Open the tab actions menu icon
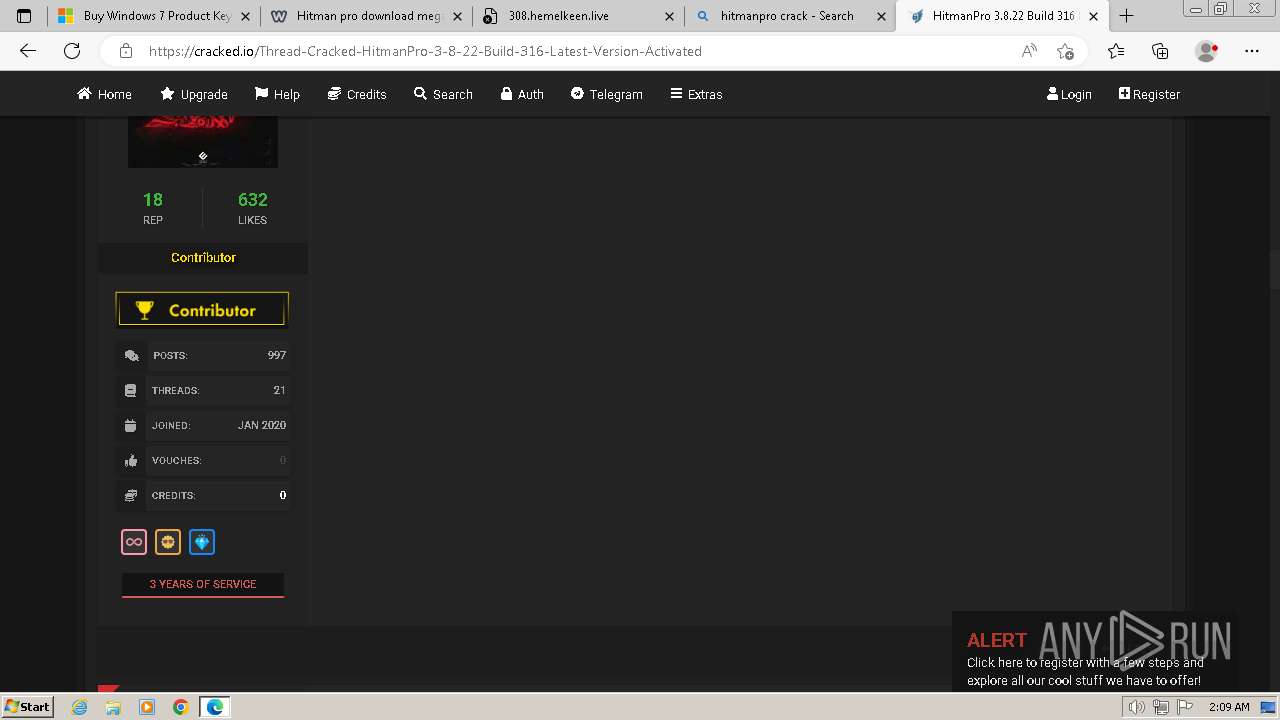This screenshot has height=720, width=1280. point(24,16)
